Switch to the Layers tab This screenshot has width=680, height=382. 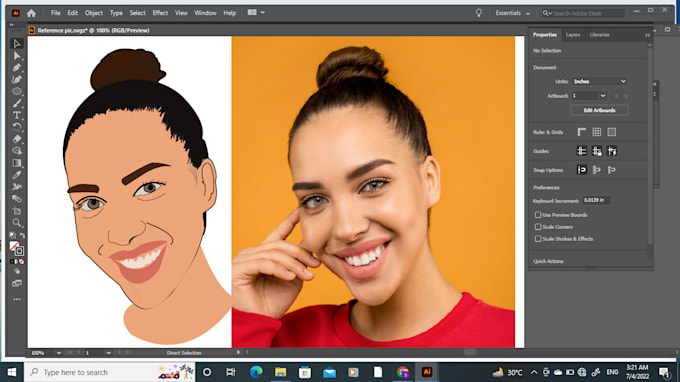click(573, 35)
